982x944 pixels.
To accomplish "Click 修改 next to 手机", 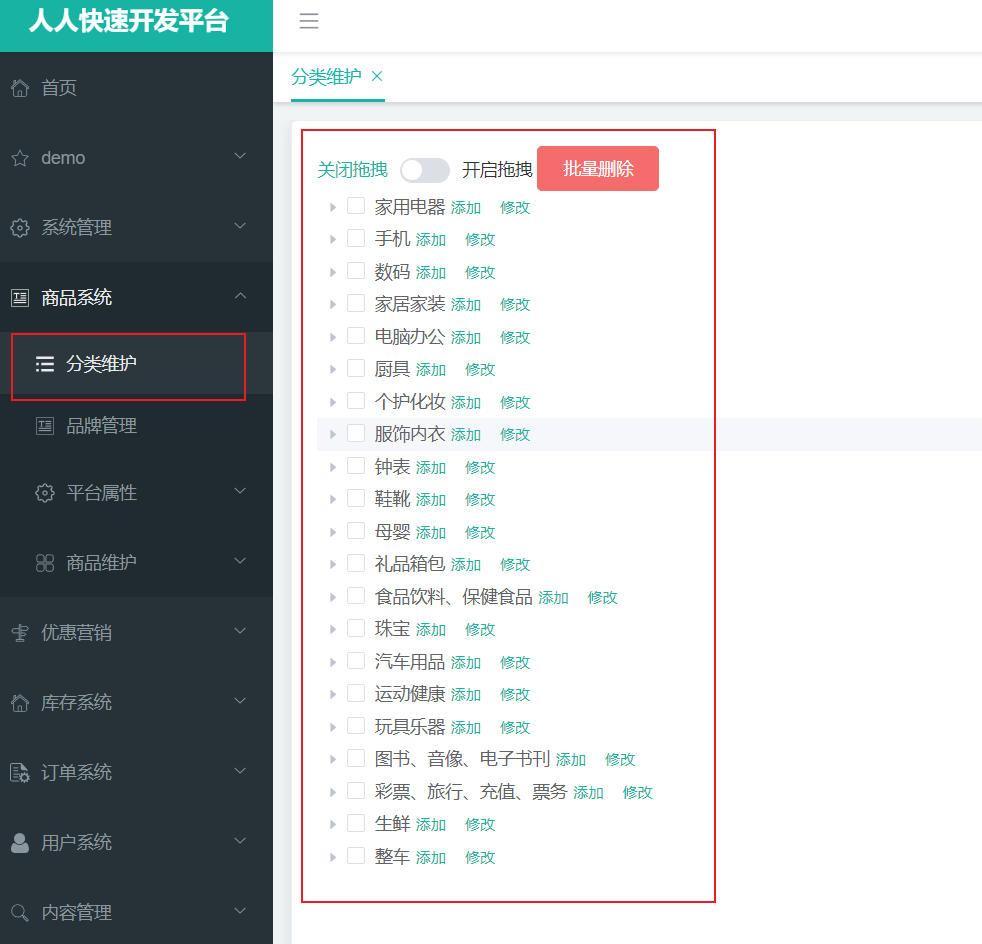I will click(x=480, y=239).
